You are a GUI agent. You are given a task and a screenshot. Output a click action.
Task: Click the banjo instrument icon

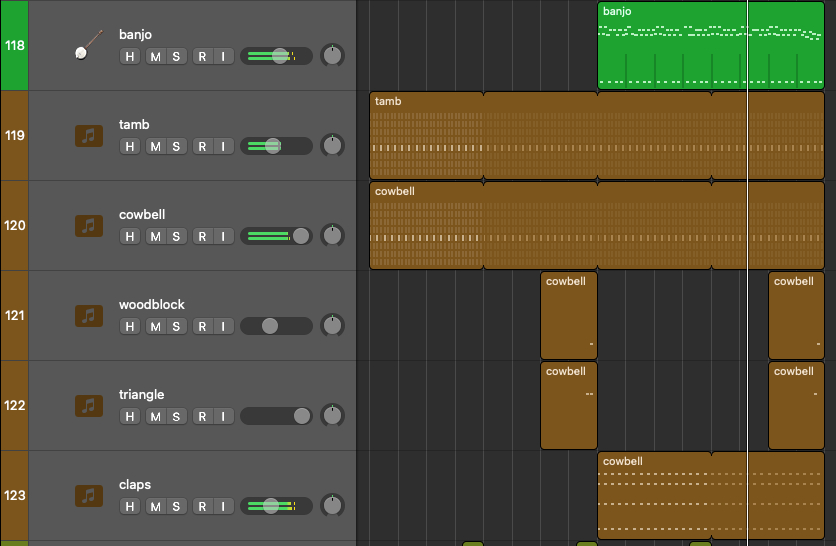[88, 45]
